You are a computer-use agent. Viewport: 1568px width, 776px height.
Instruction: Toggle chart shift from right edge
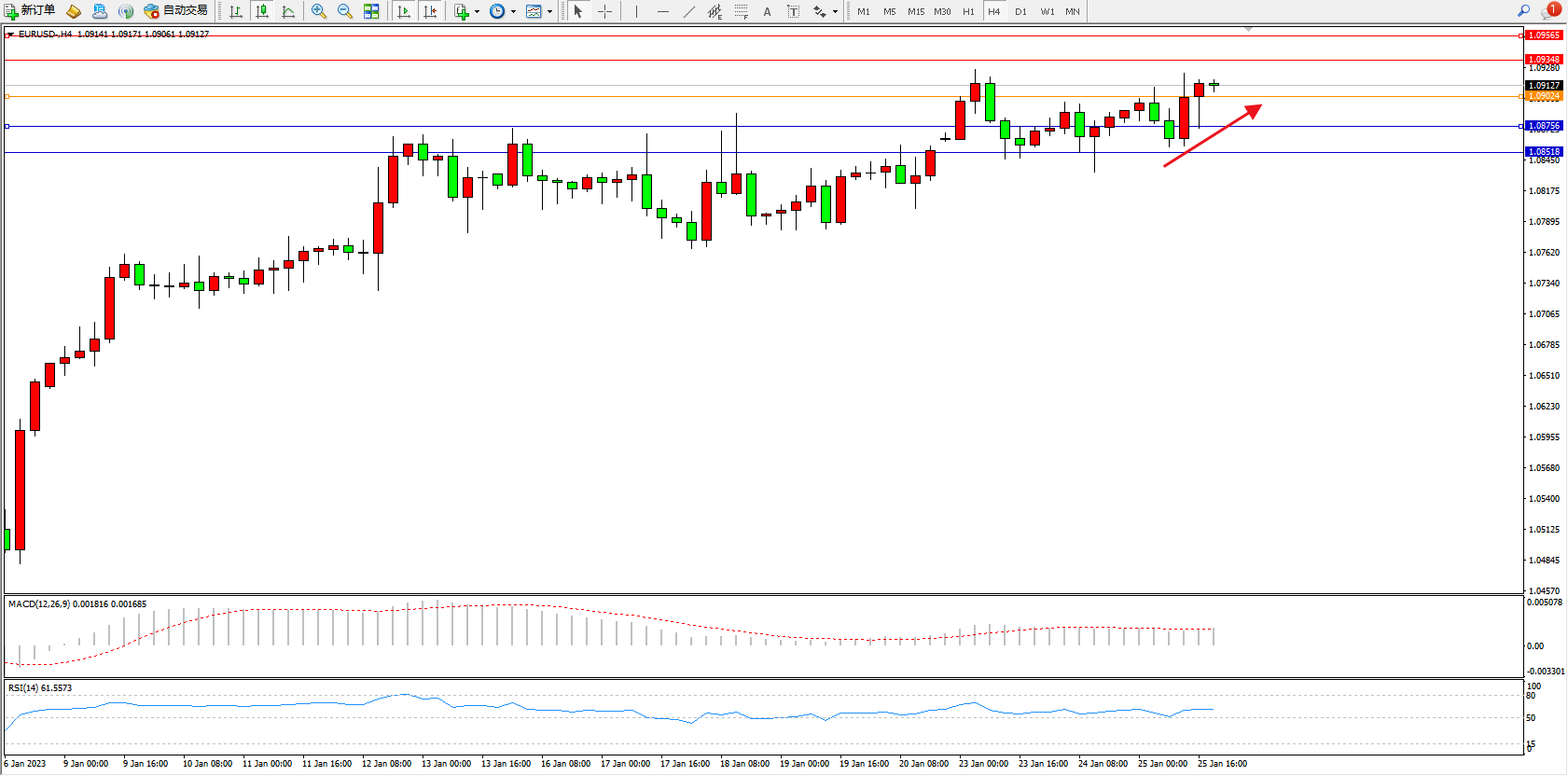pyautogui.click(x=430, y=11)
